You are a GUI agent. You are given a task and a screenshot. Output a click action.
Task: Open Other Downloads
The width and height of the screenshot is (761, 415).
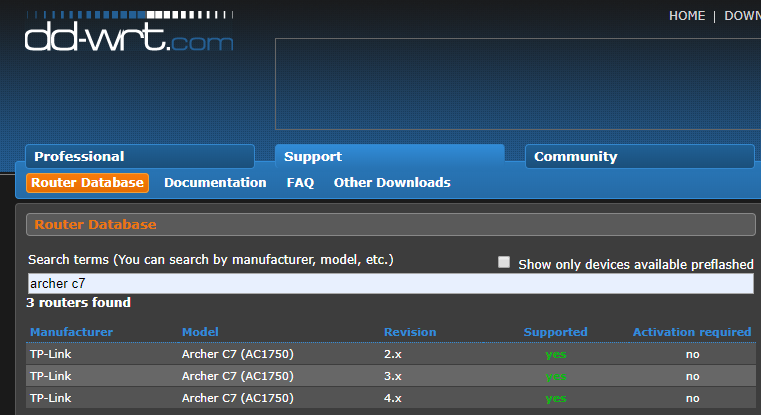point(392,183)
